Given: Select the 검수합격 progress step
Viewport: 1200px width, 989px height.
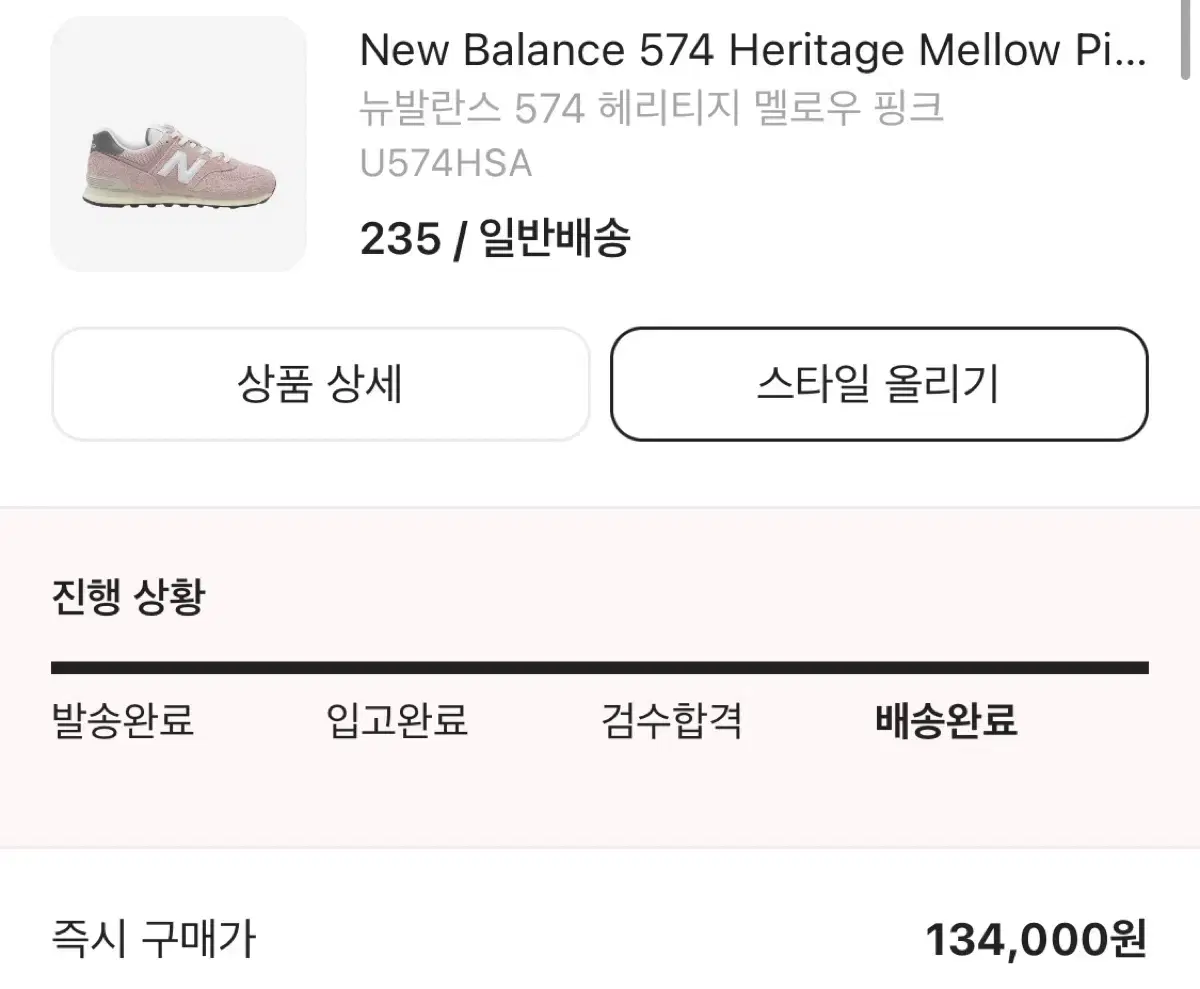Looking at the screenshot, I should [672, 720].
